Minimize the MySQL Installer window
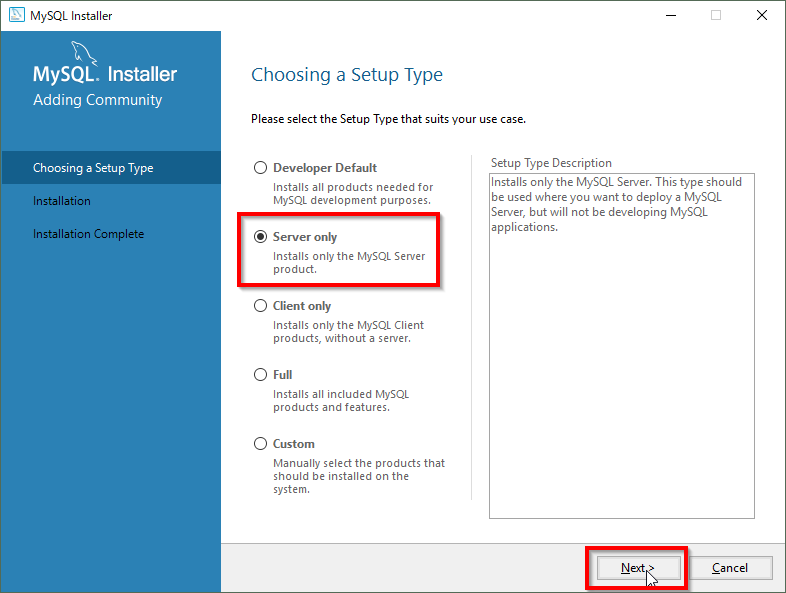Viewport: 786px width, 593px height. click(671, 15)
